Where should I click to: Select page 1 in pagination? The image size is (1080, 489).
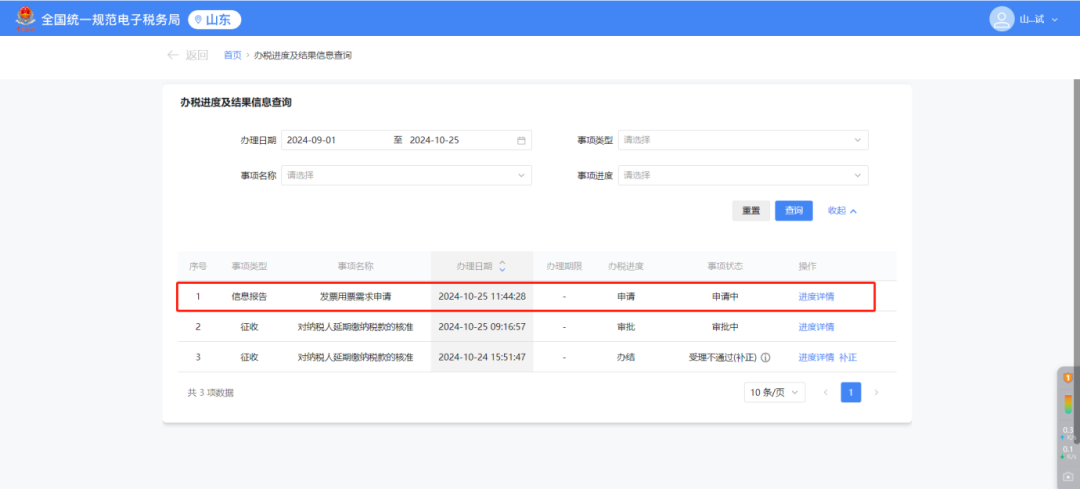[851, 393]
